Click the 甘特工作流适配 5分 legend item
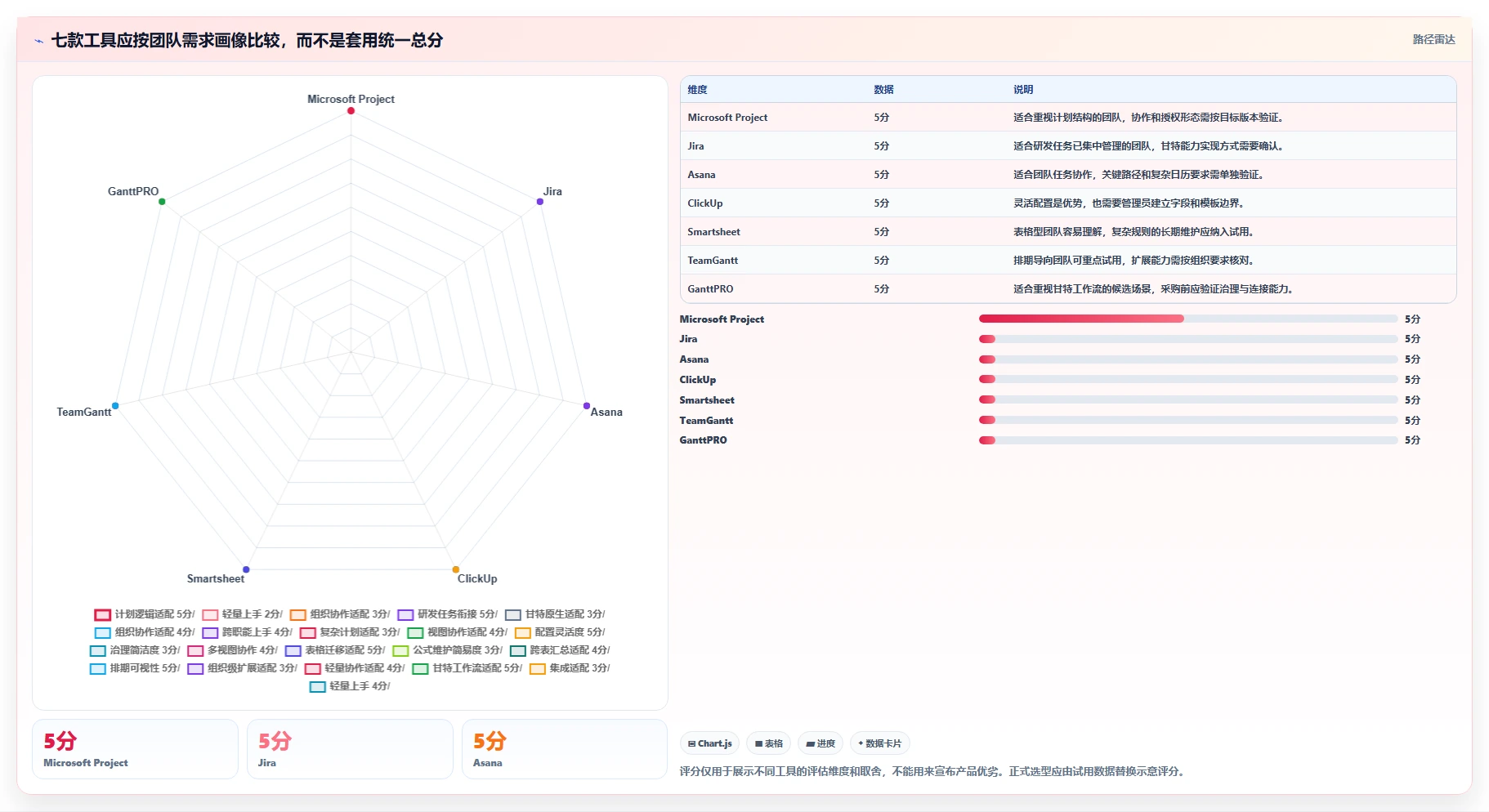The height and width of the screenshot is (812, 1489). 467,668
